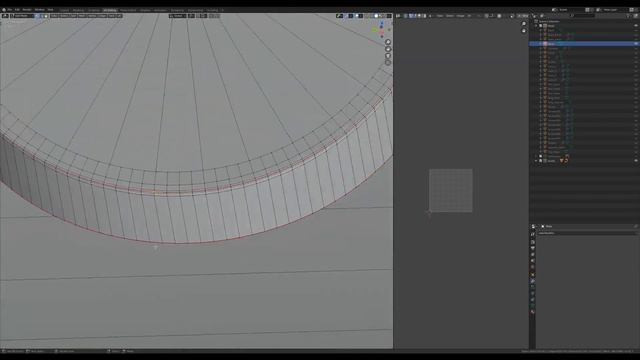
Task: Open the Tool properties tab
Action: [x=533, y=234]
